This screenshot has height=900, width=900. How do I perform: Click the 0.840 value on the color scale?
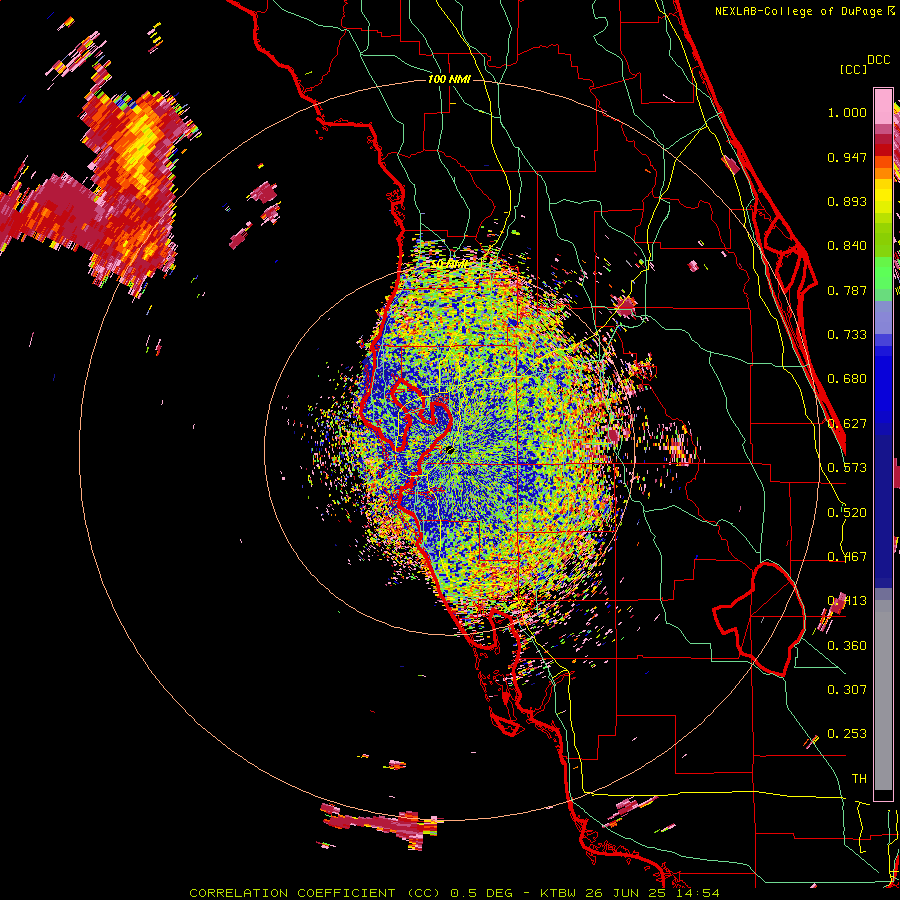tap(847, 246)
